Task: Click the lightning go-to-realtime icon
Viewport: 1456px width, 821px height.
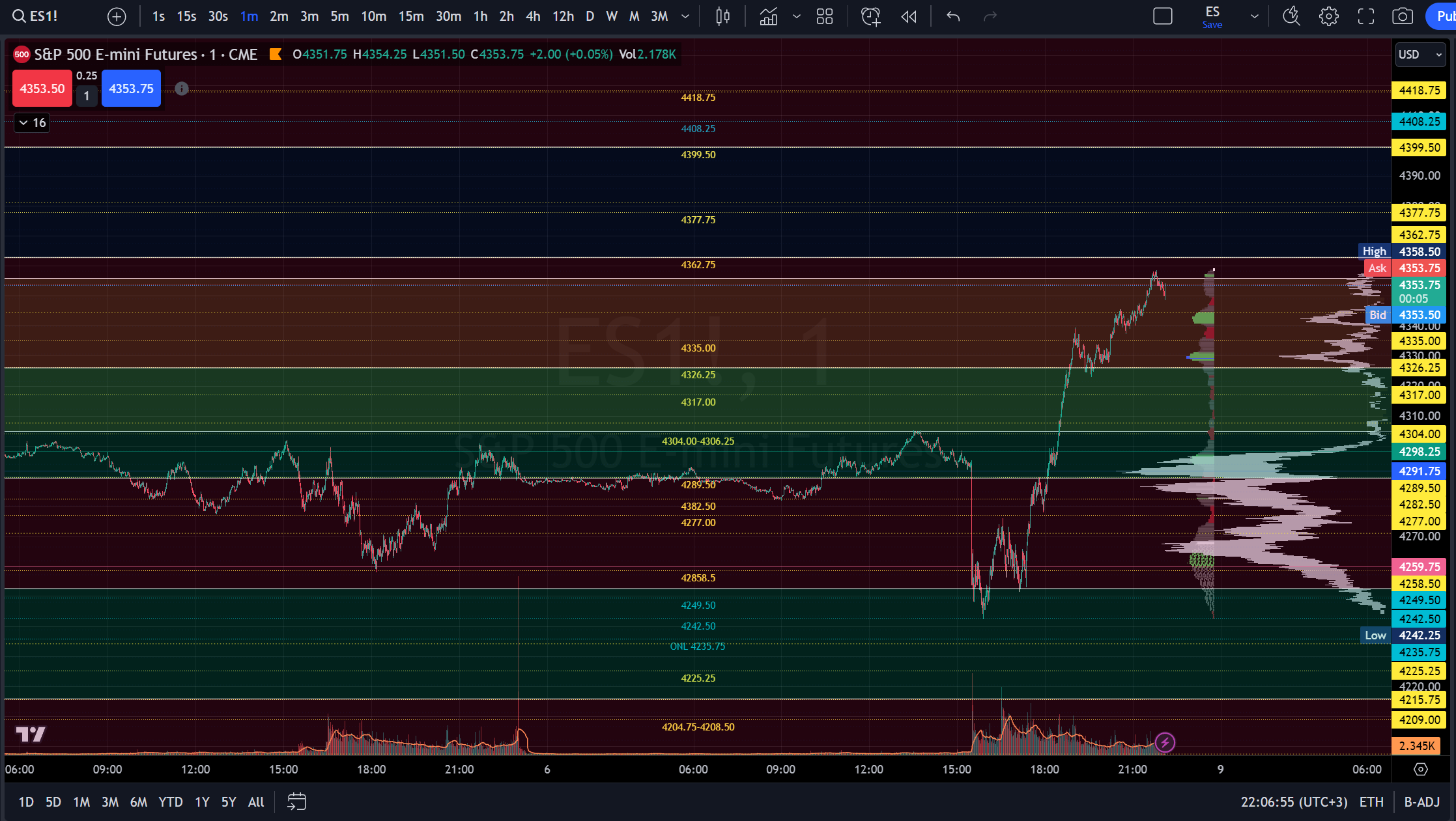Action: [1165, 742]
